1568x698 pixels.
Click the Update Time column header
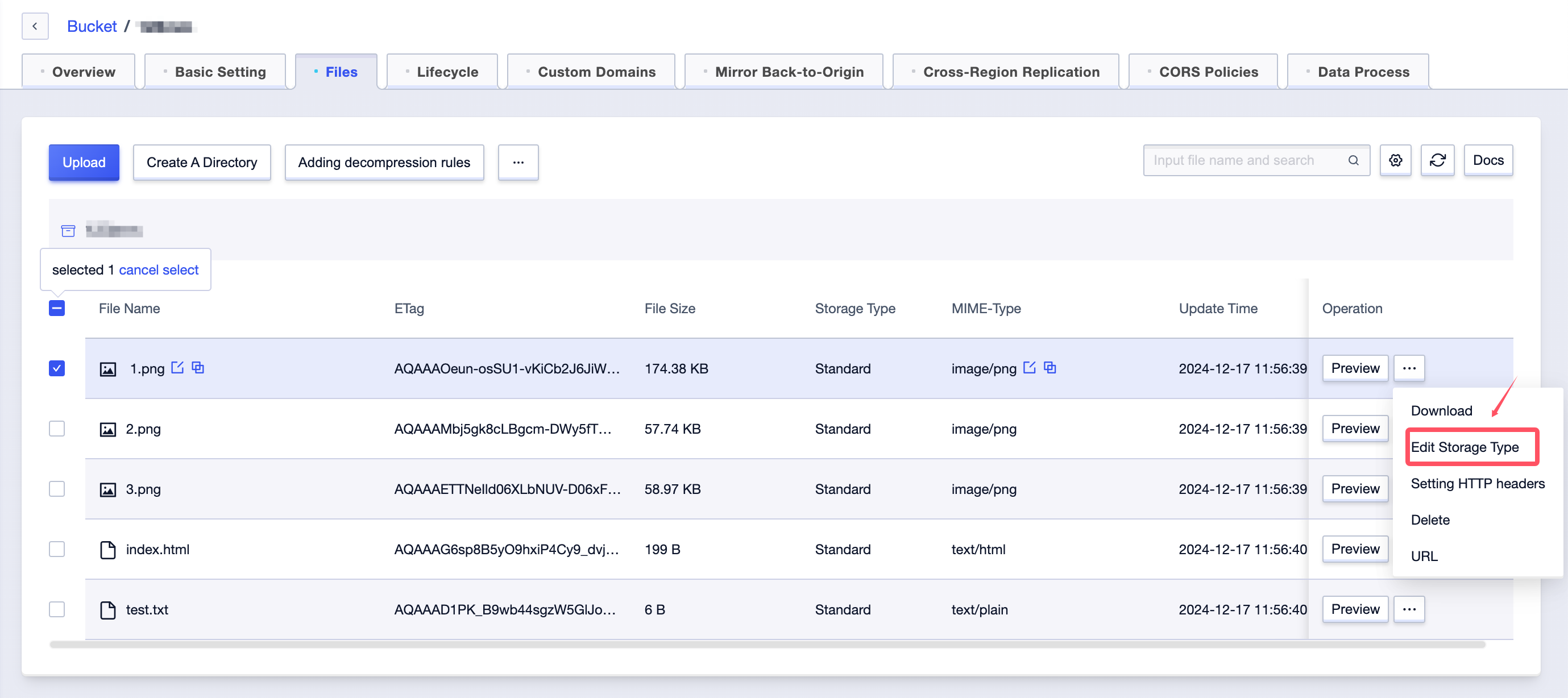click(x=1218, y=309)
